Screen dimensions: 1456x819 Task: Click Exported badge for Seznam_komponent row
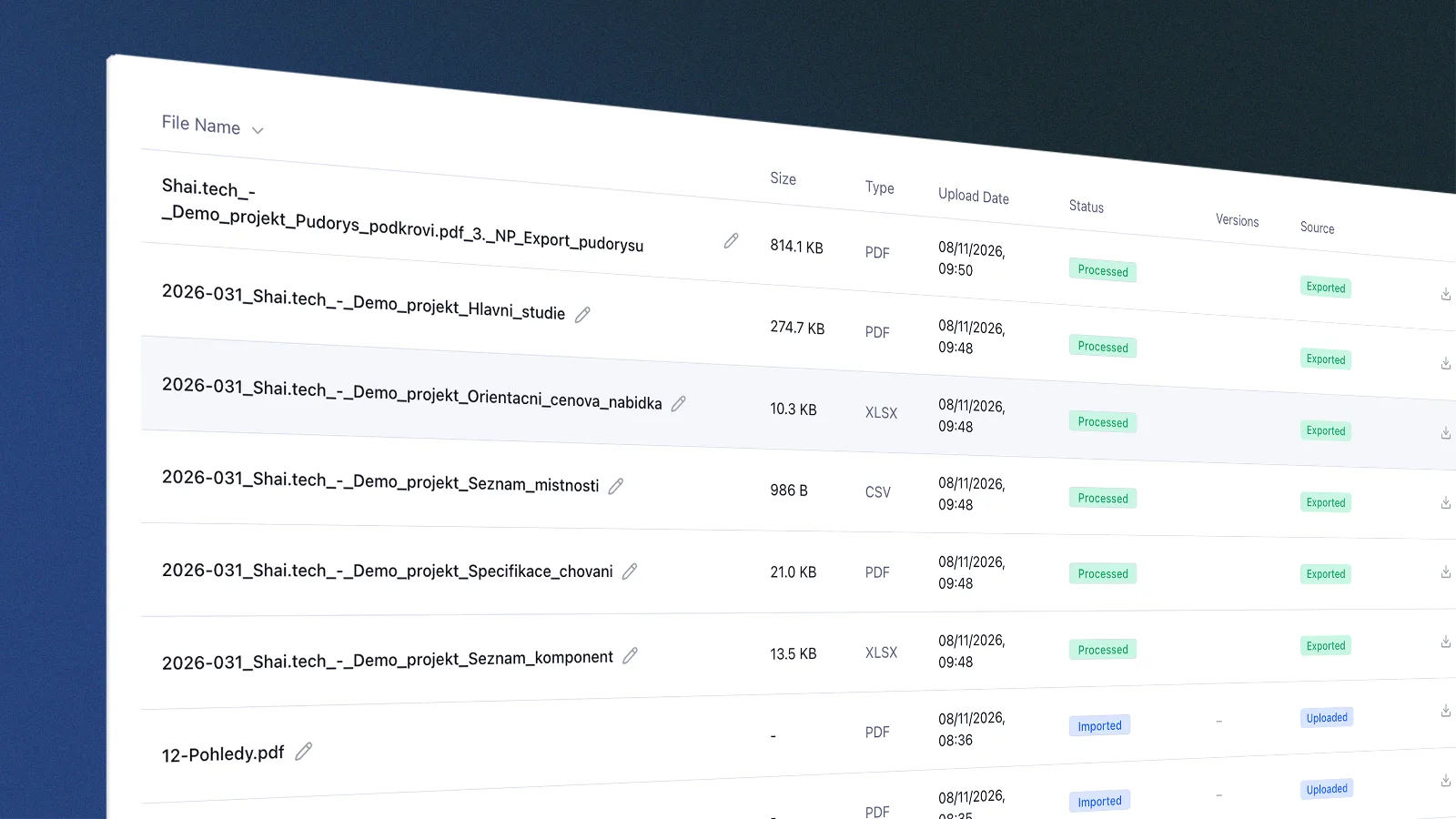pyautogui.click(x=1326, y=645)
